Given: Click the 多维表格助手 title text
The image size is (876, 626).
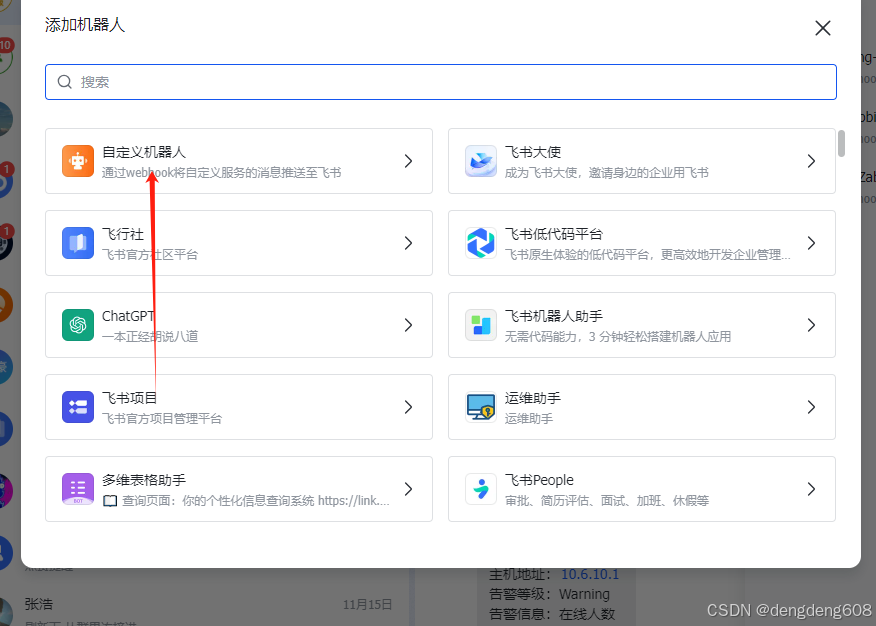Looking at the screenshot, I should click(x=144, y=480).
